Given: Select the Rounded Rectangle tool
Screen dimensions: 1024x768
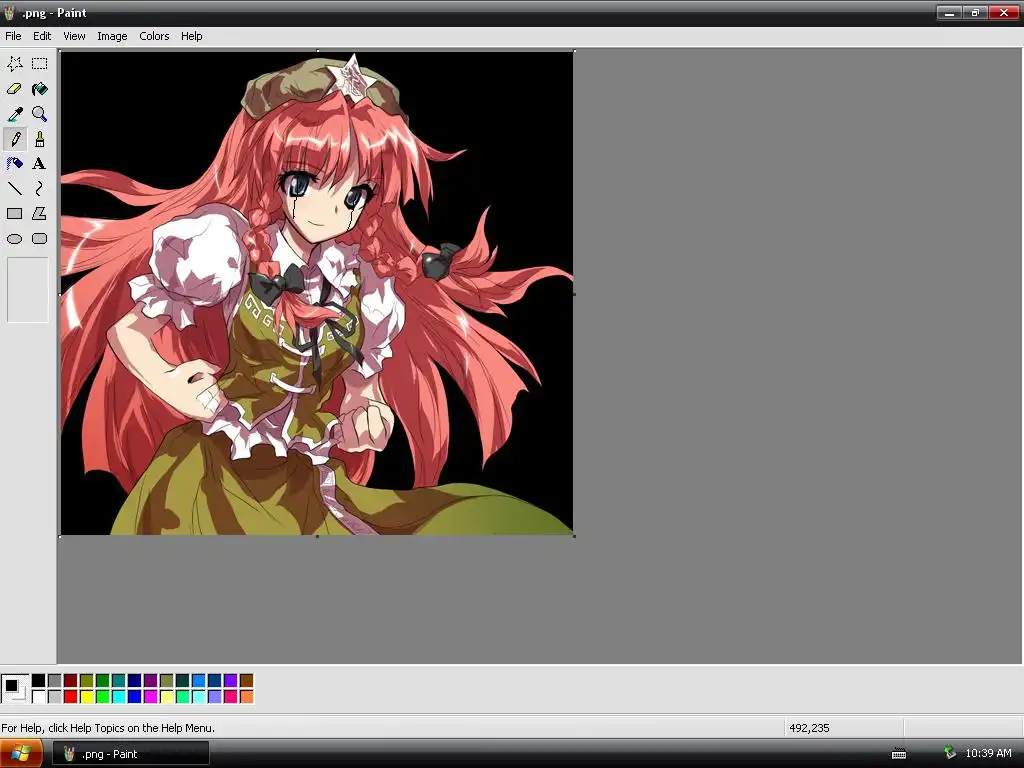Looking at the screenshot, I should (39, 239).
